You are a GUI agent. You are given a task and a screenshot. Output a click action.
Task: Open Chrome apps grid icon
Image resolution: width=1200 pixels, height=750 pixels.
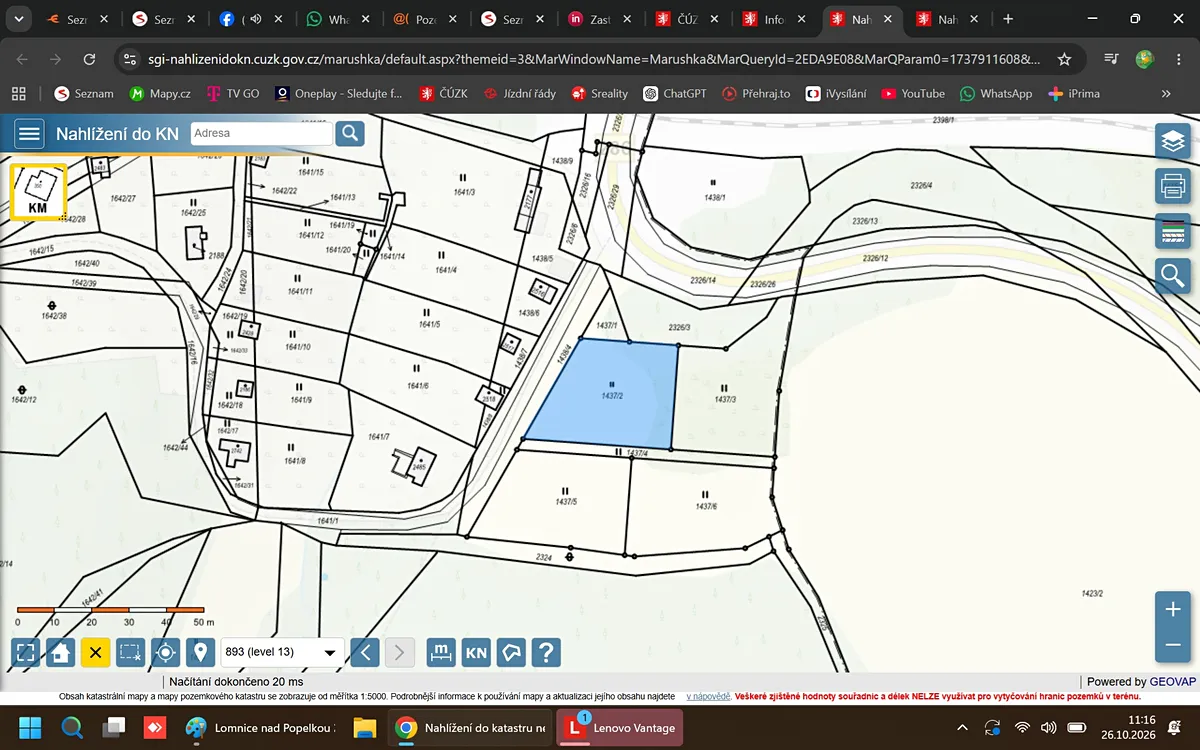click(x=18, y=93)
